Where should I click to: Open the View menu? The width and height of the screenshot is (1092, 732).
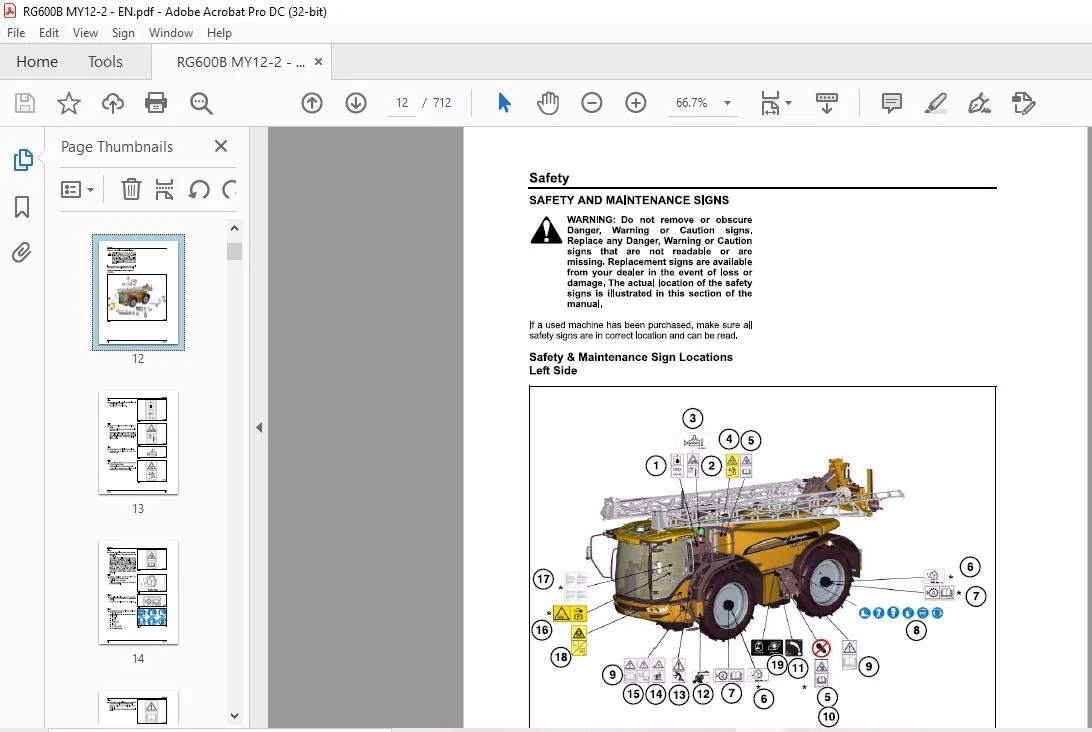click(x=85, y=33)
